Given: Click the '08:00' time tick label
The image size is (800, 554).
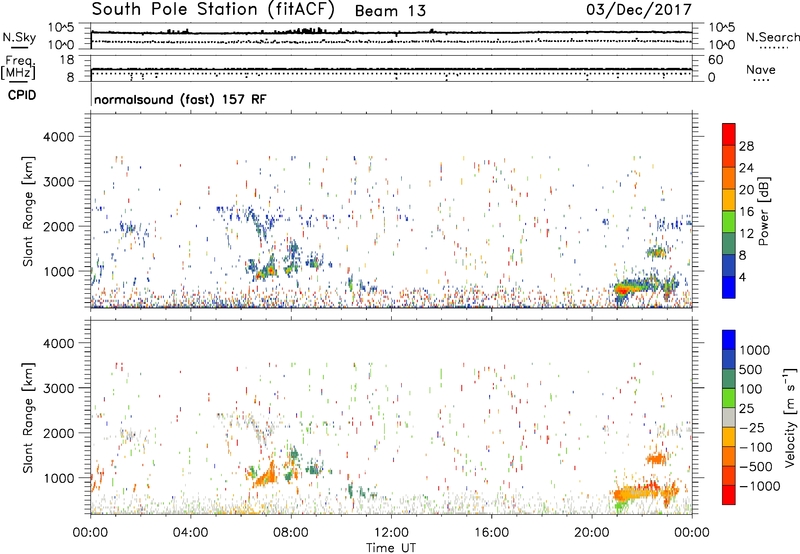Looking at the screenshot, I should (290, 533).
